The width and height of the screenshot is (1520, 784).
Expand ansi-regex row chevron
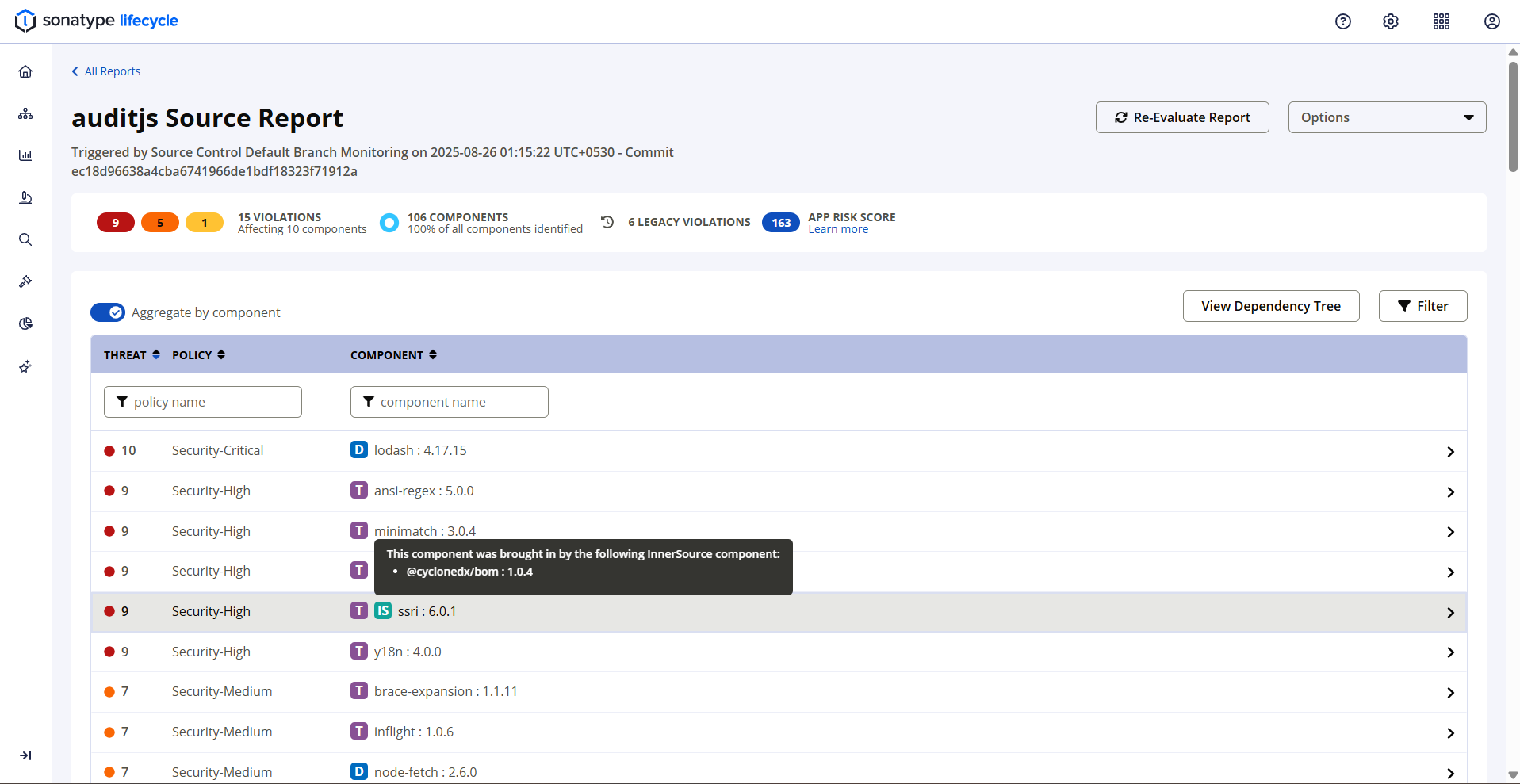[1450, 492]
